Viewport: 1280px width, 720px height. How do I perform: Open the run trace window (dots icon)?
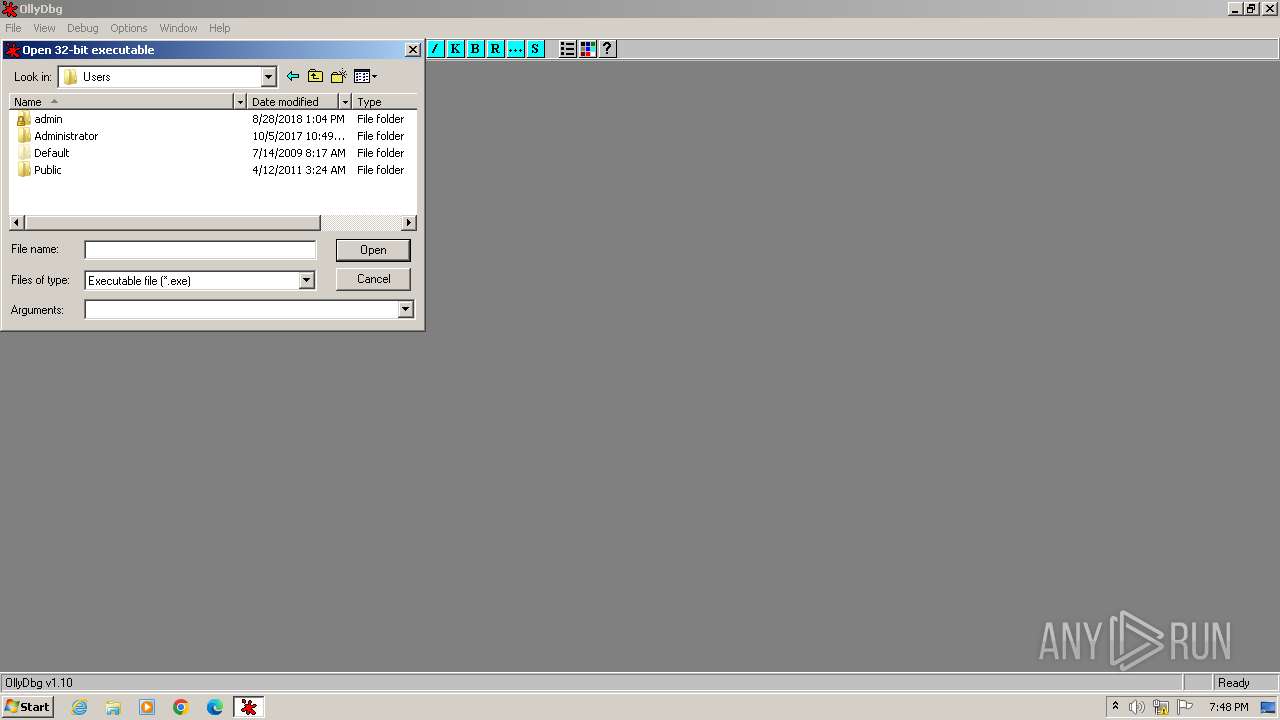coord(515,48)
